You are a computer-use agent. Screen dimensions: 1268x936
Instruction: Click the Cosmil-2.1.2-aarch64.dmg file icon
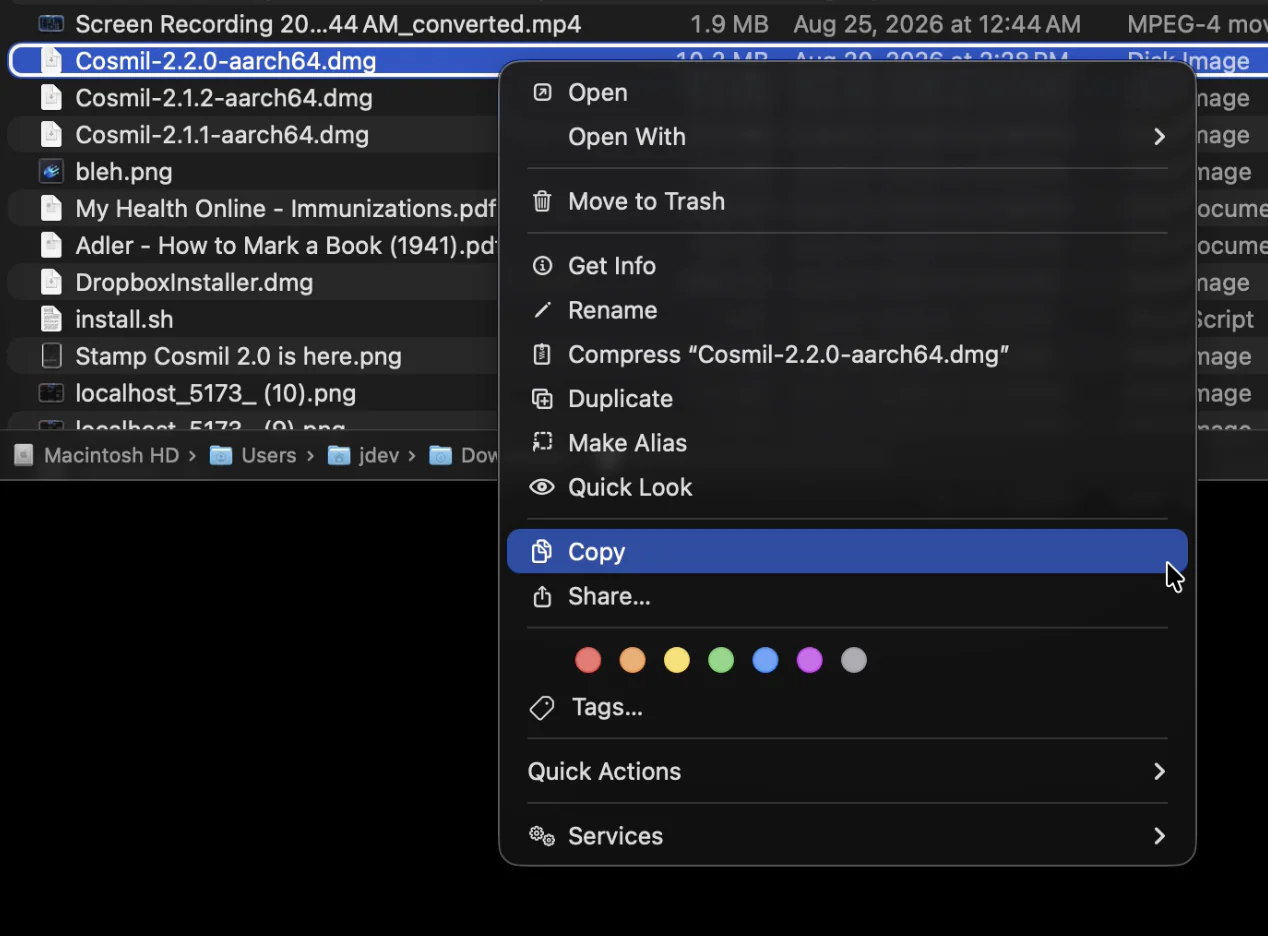[x=51, y=98]
